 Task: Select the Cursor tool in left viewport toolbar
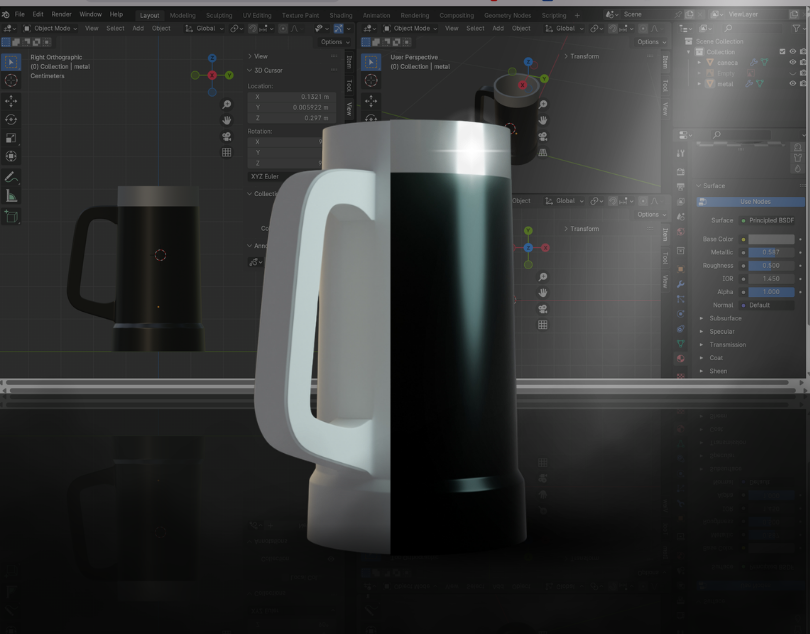click(x=11, y=80)
